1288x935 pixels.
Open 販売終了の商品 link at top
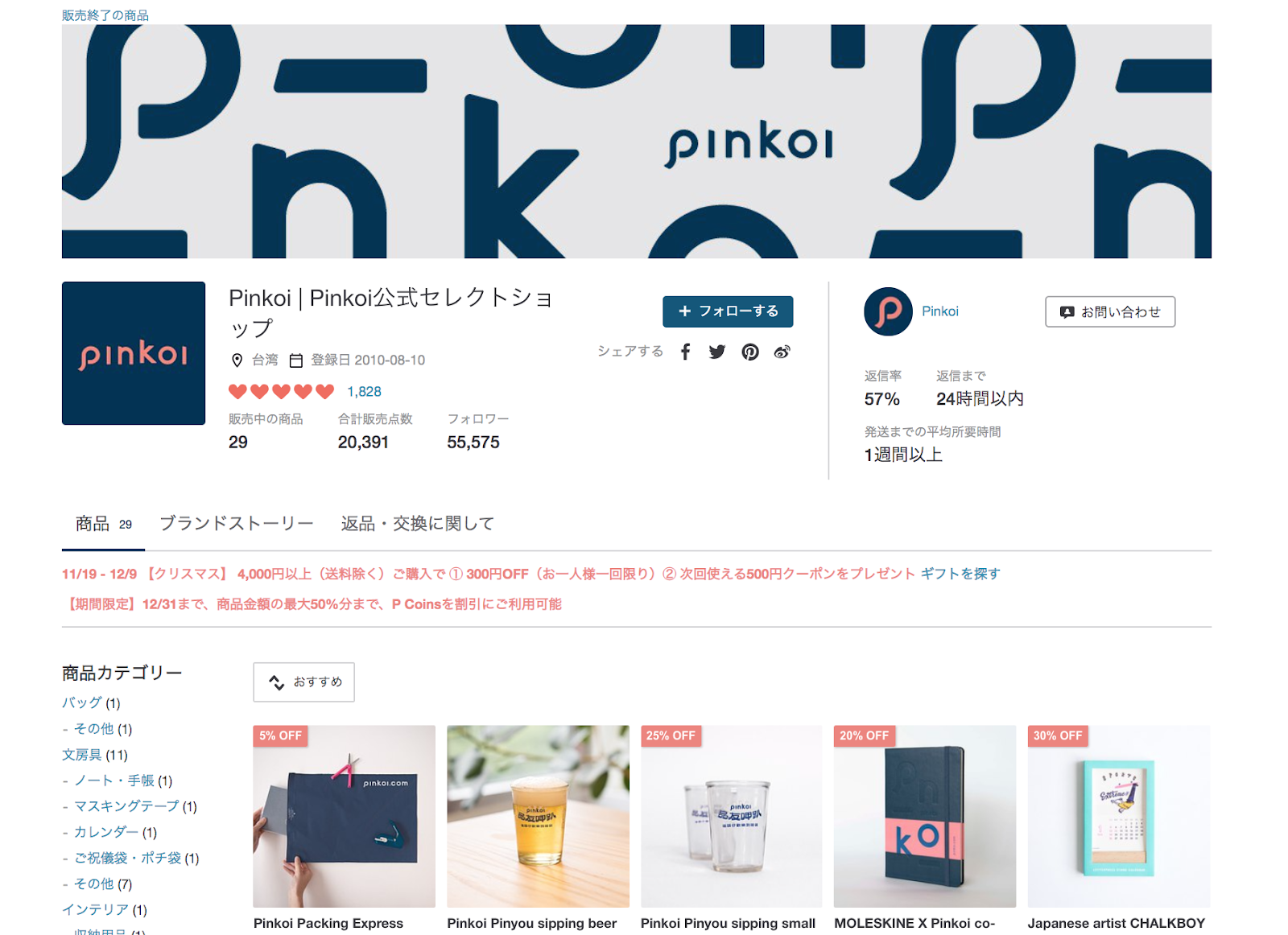(x=105, y=15)
